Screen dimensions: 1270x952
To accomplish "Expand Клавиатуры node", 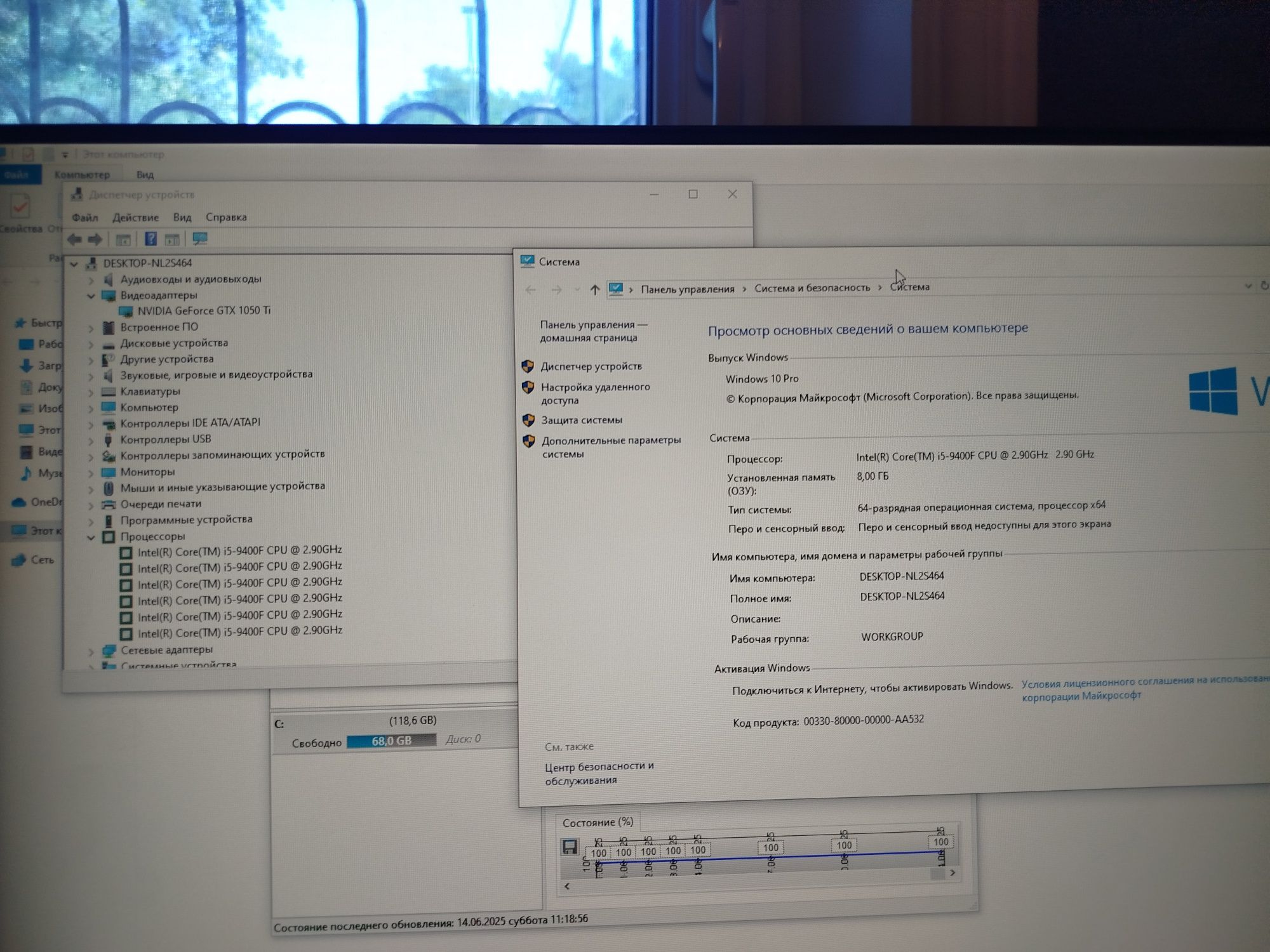I will pyautogui.click(x=91, y=392).
